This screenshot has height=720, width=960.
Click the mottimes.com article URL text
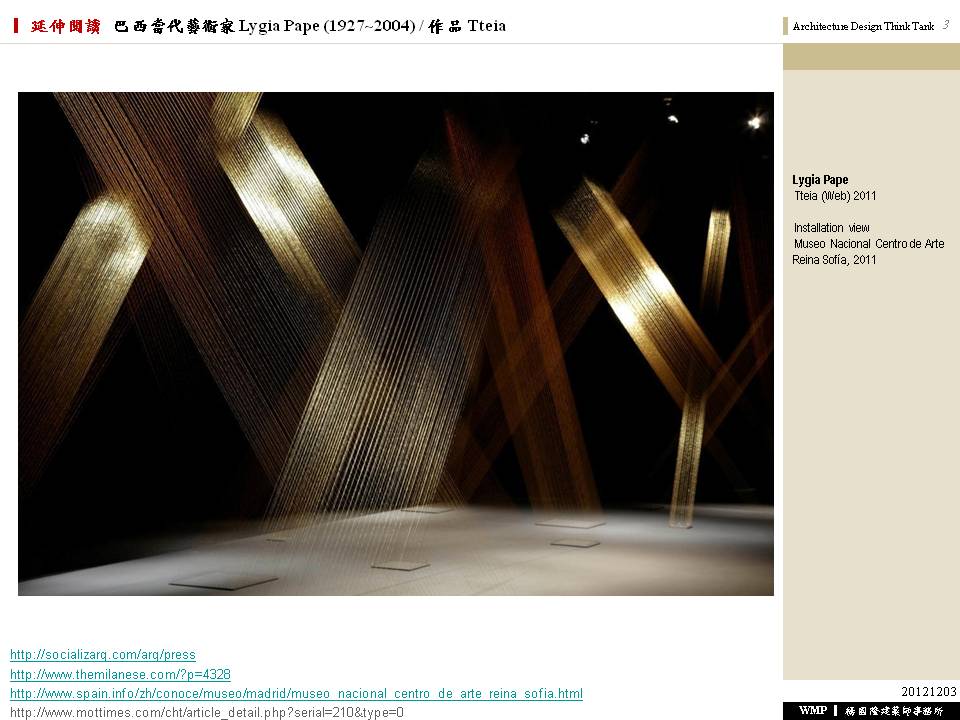pos(207,712)
